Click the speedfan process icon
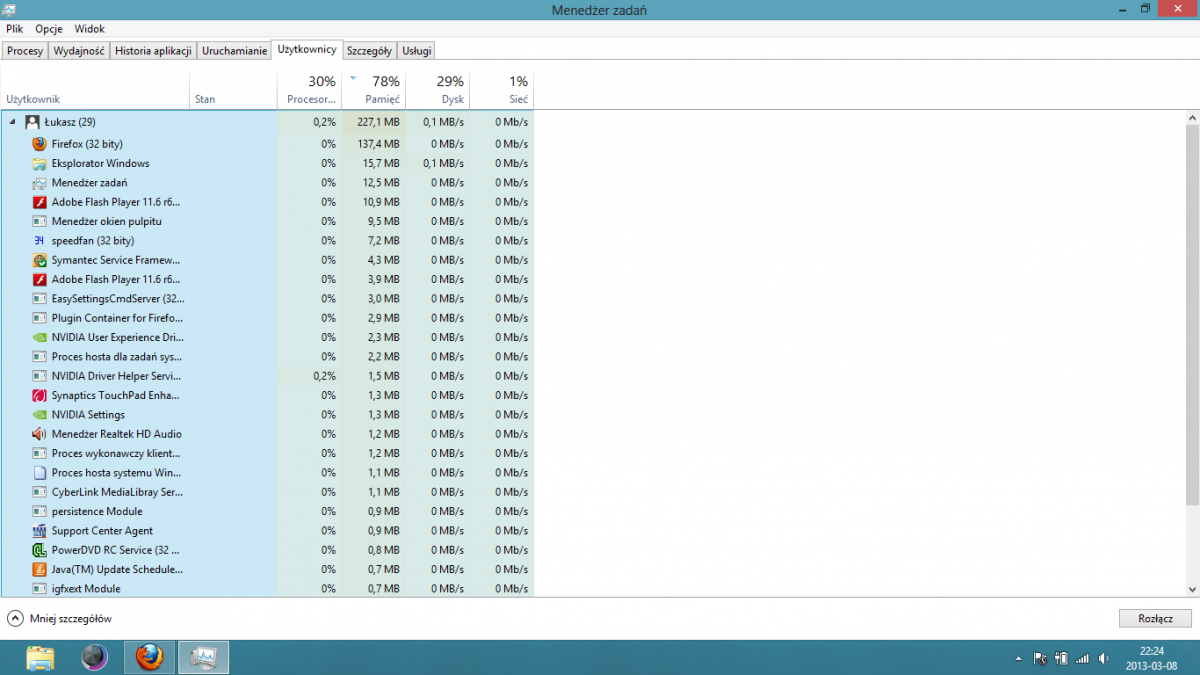1200x675 pixels. 39,241
